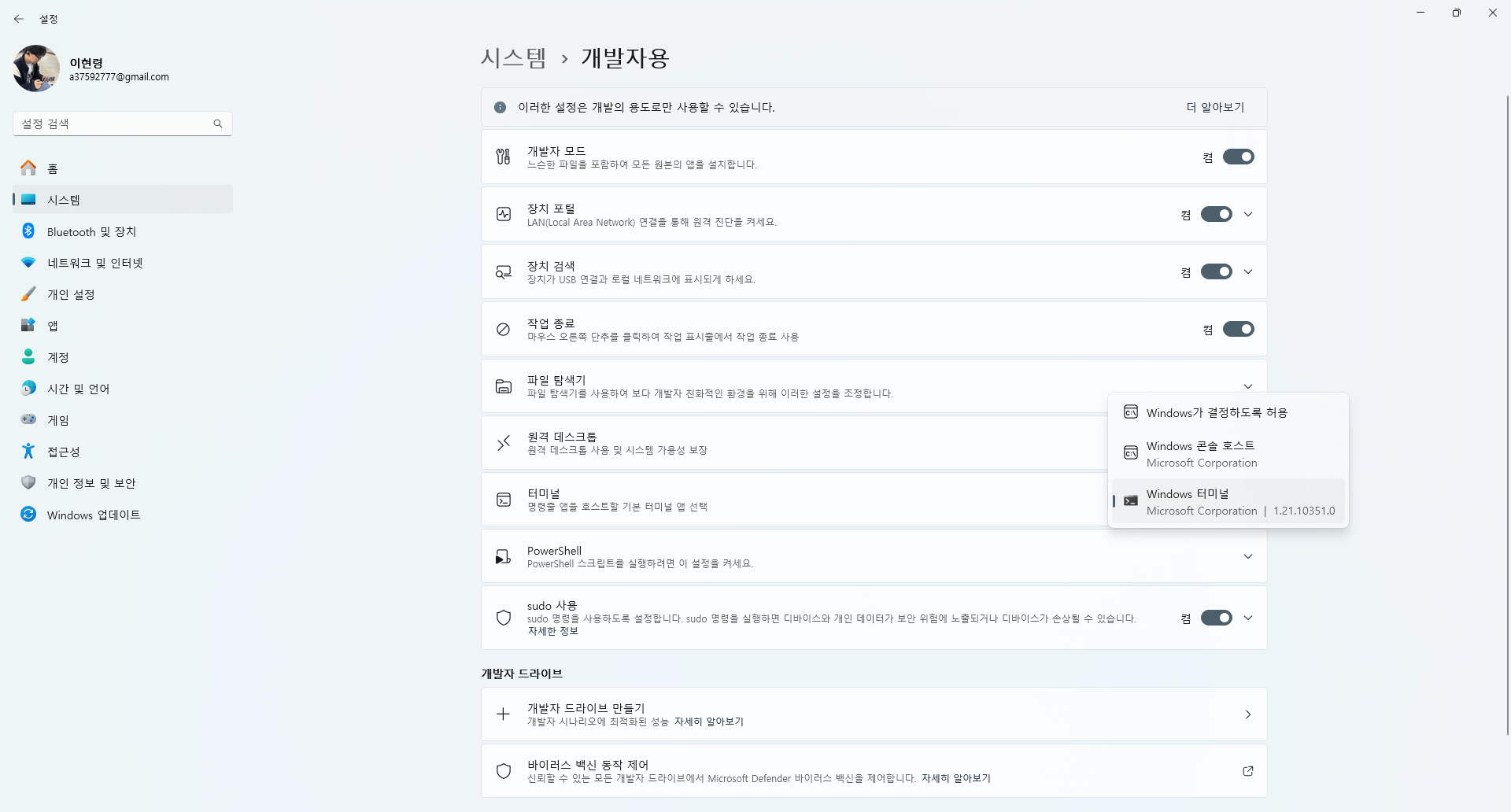
Task: Click the vertical scrollbar on right
Action: pos(1507,415)
